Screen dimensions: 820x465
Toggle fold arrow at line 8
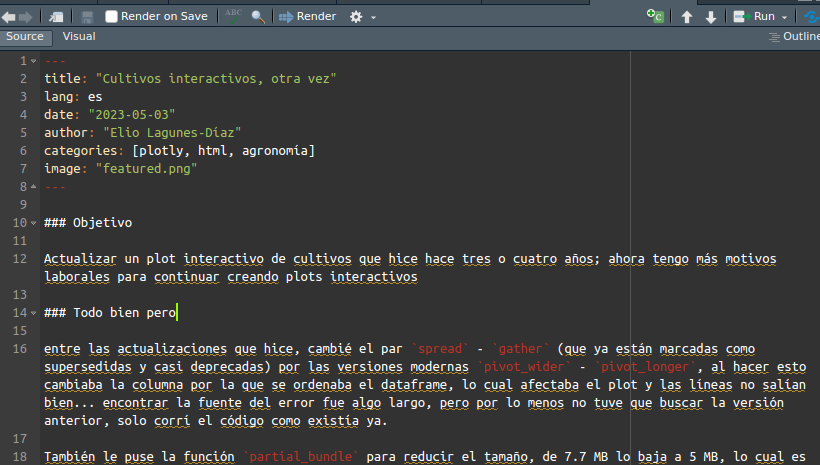coord(33,186)
